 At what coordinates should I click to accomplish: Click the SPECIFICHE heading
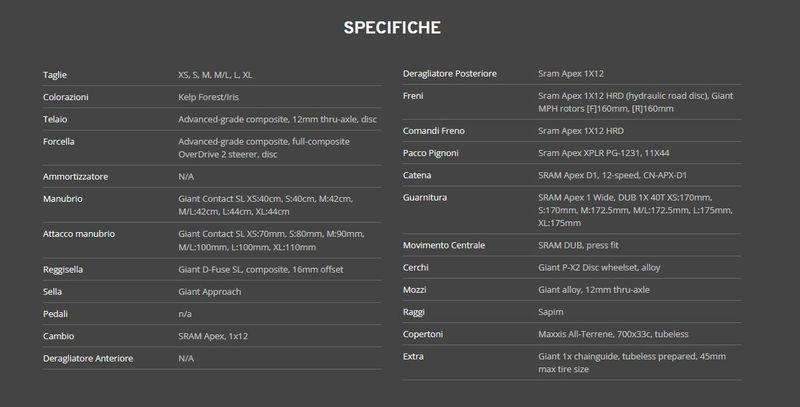pos(392,28)
